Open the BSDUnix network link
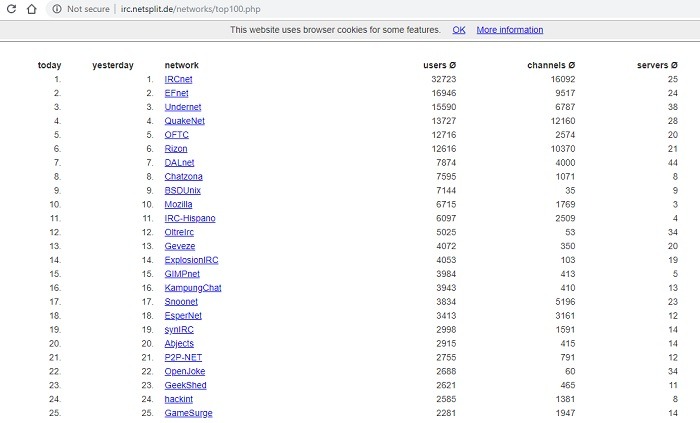Viewport: 700px width, 423px height. pos(183,191)
